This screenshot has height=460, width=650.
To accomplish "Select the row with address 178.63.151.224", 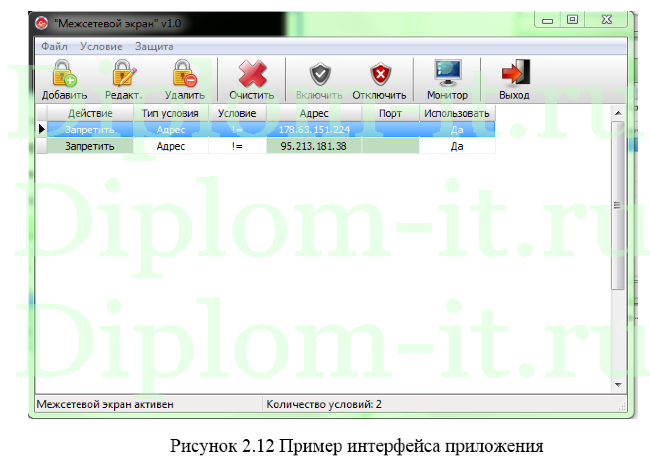I will [314, 129].
